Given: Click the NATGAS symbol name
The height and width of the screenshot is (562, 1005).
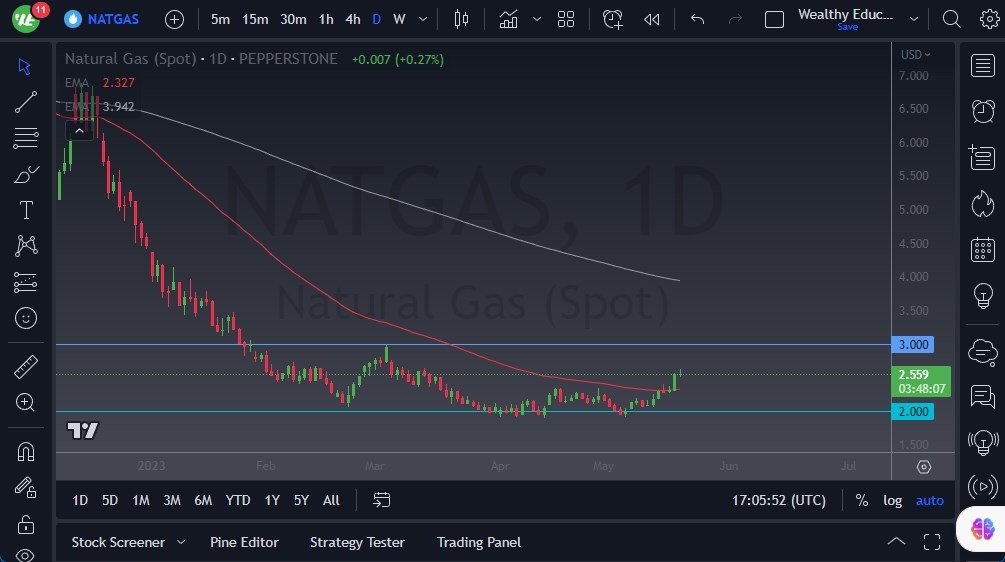Looking at the screenshot, I should pos(113,19).
